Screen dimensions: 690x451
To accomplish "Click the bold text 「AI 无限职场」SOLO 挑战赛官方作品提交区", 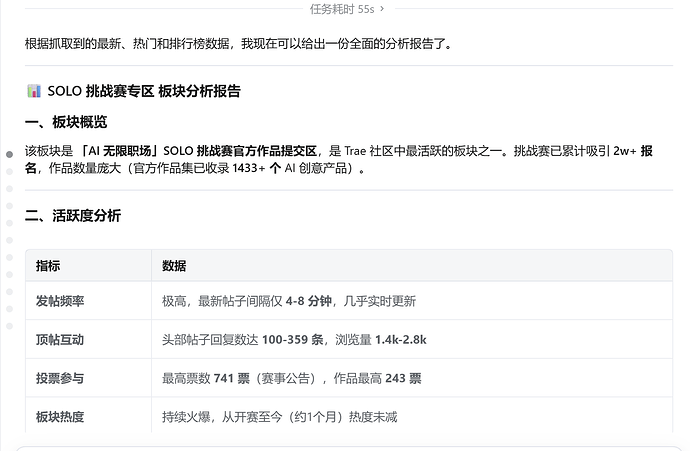I will (198, 151).
